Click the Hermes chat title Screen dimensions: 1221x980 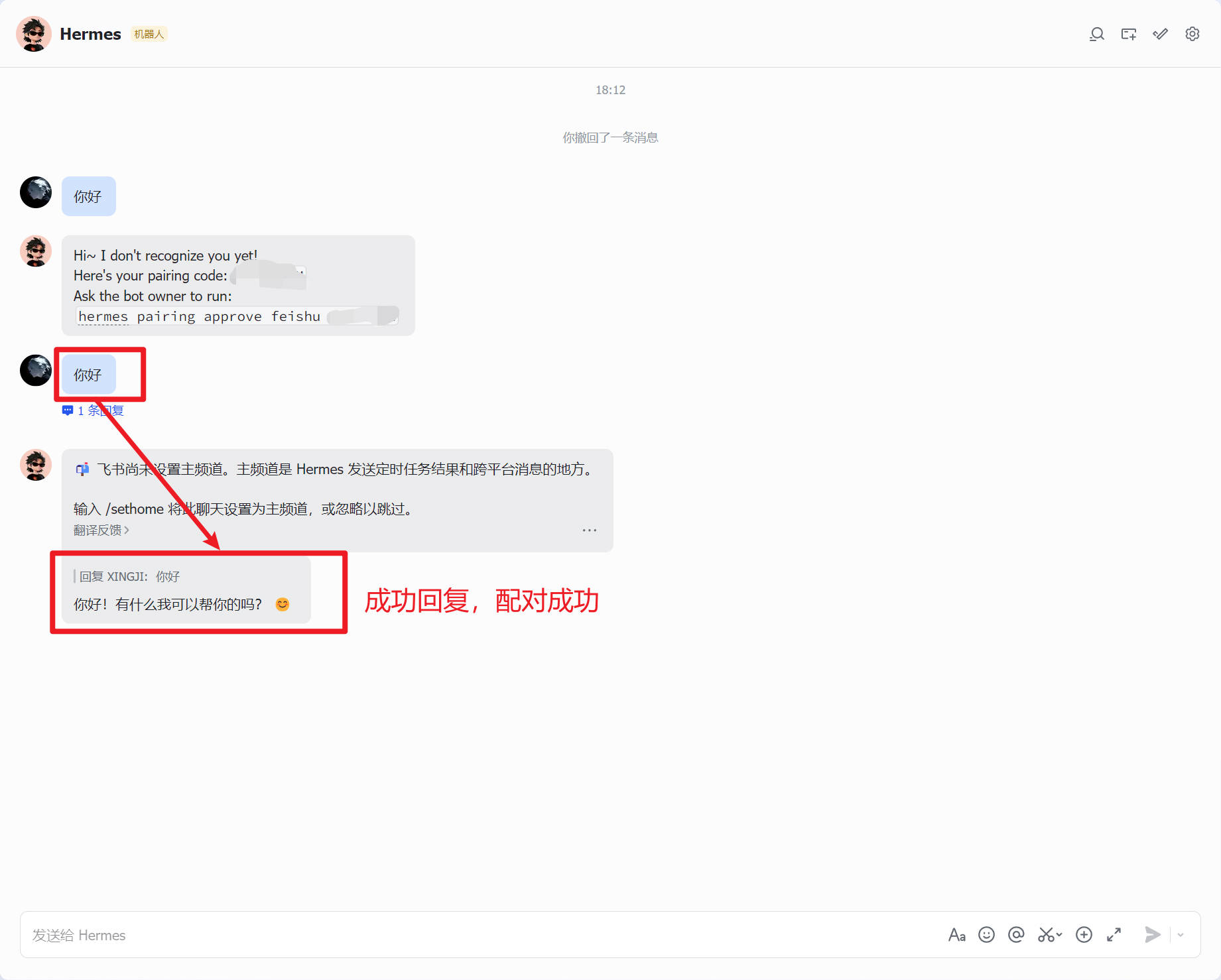pyautogui.click(x=90, y=34)
